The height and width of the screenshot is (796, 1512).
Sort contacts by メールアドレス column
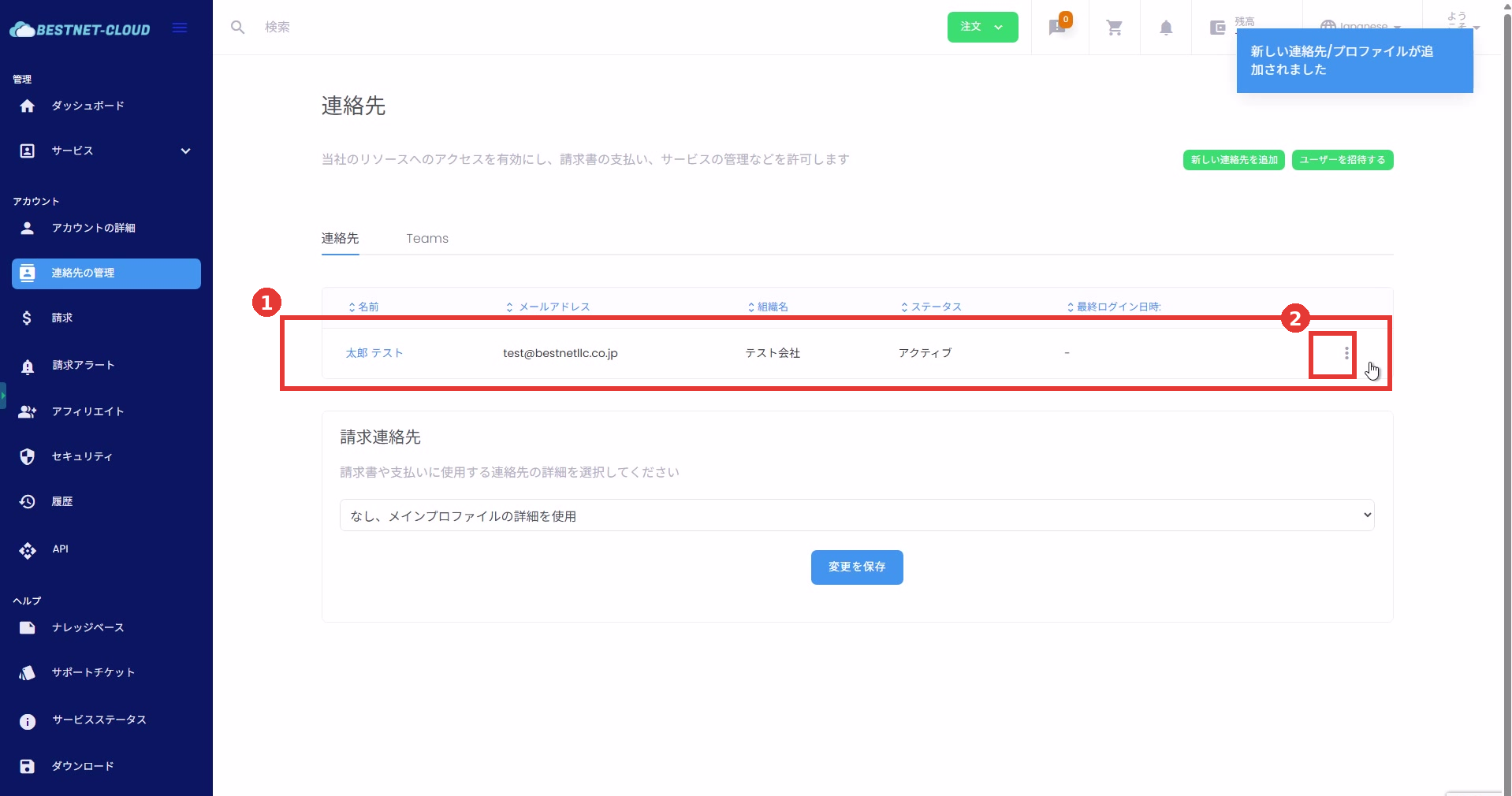coord(549,307)
